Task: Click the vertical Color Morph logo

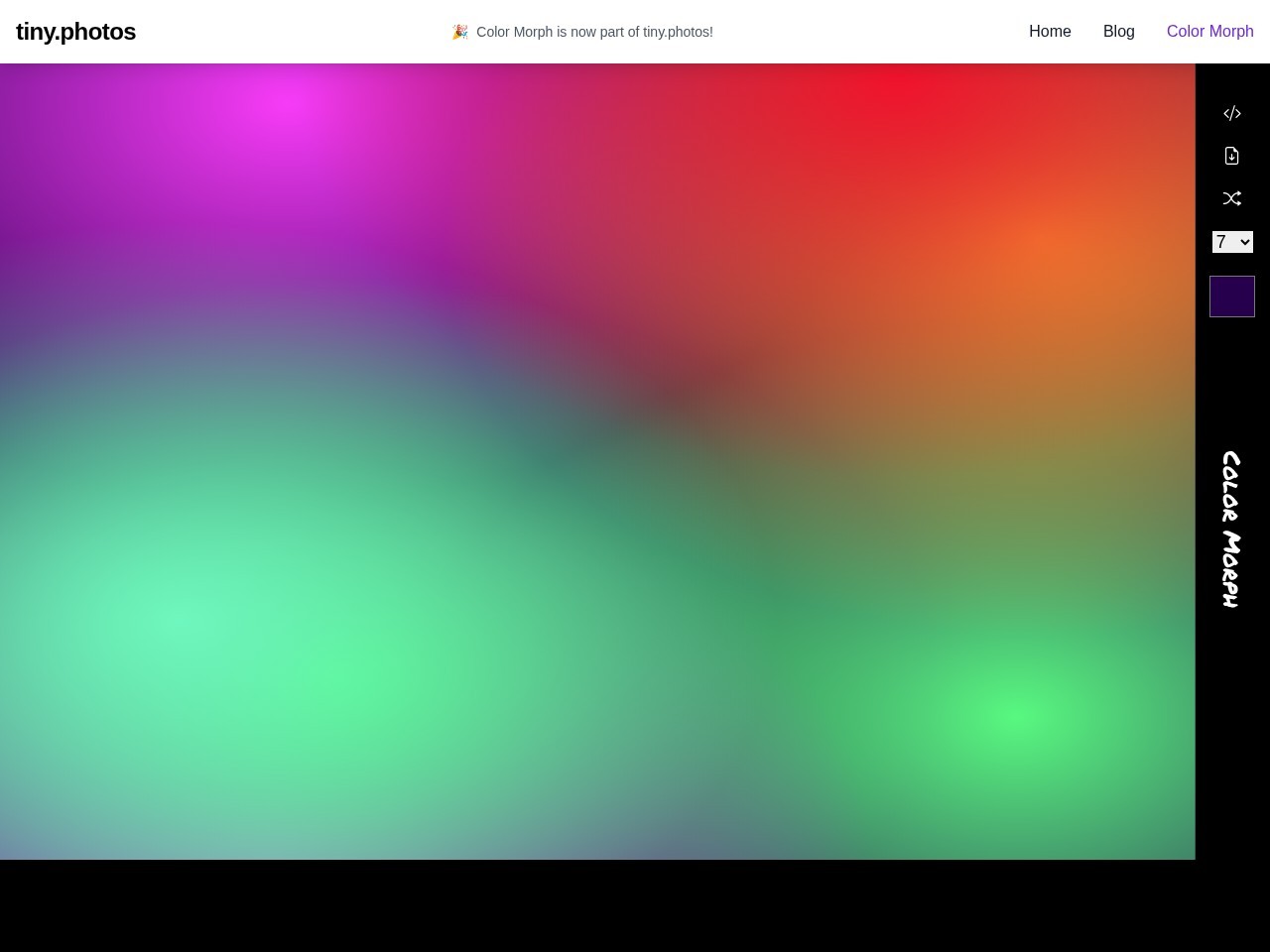Action: point(1231,530)
